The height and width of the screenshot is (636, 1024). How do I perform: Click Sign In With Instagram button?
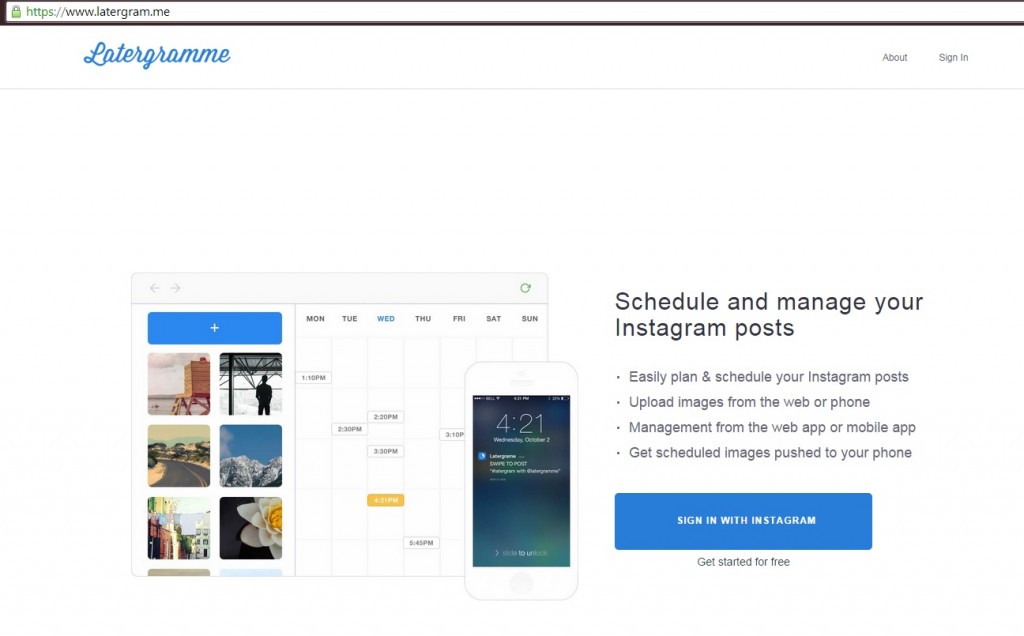(x=743, y=521)
